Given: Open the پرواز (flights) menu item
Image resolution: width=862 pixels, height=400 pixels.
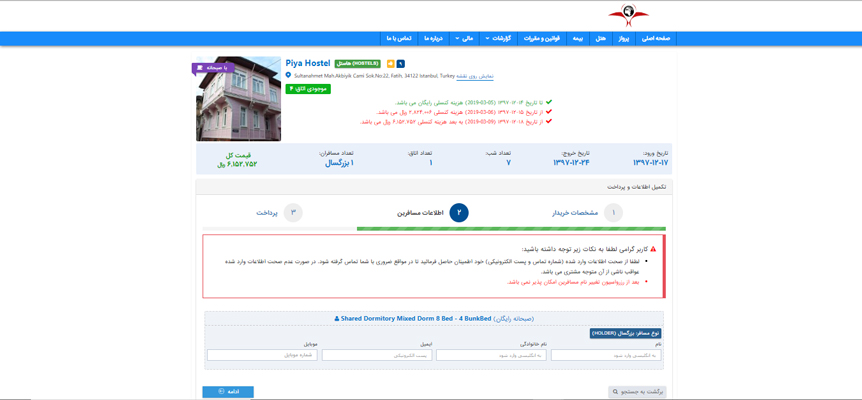Looking at the screenshot, I should [624, 38].
